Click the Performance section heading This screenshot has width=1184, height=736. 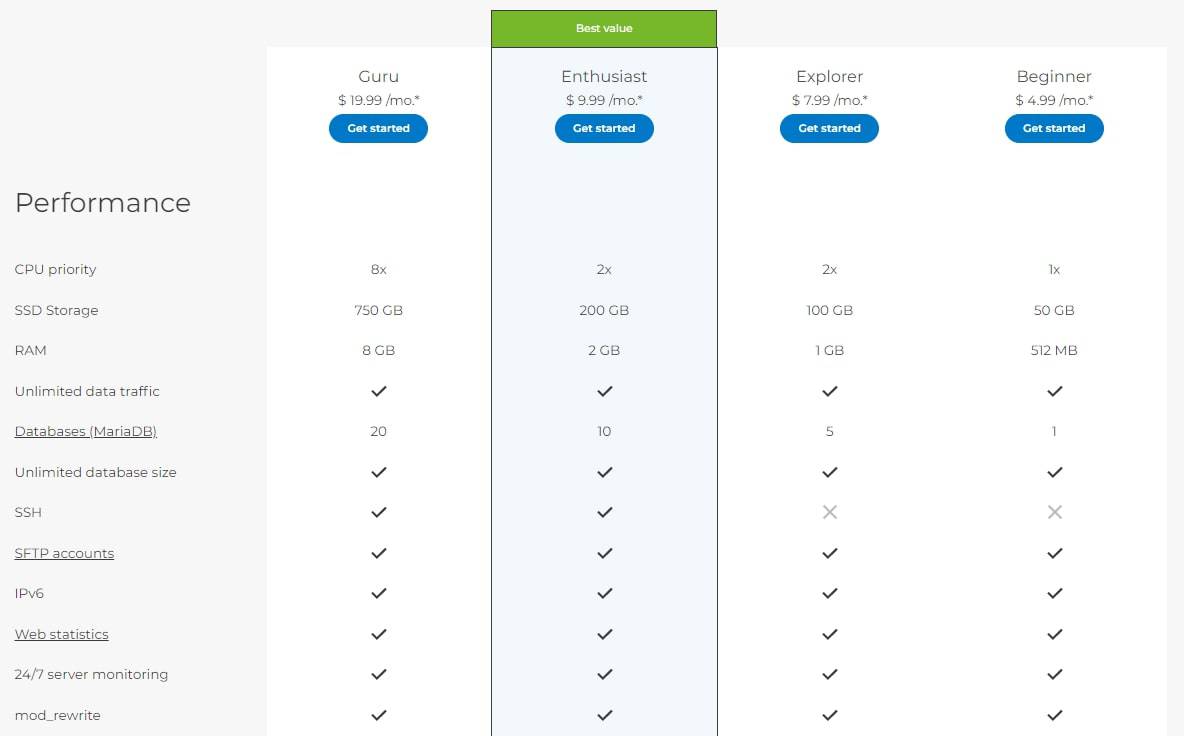[103, 202]
